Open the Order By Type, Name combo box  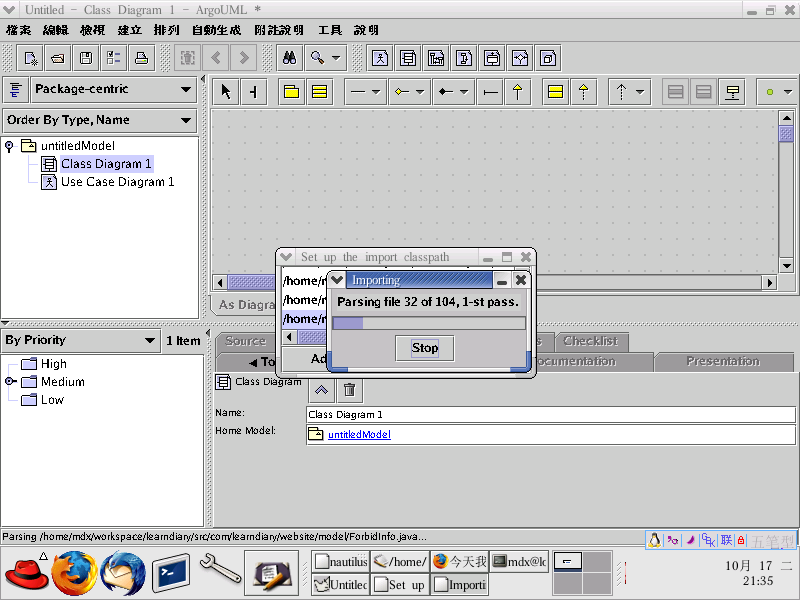tap(99, 121)
